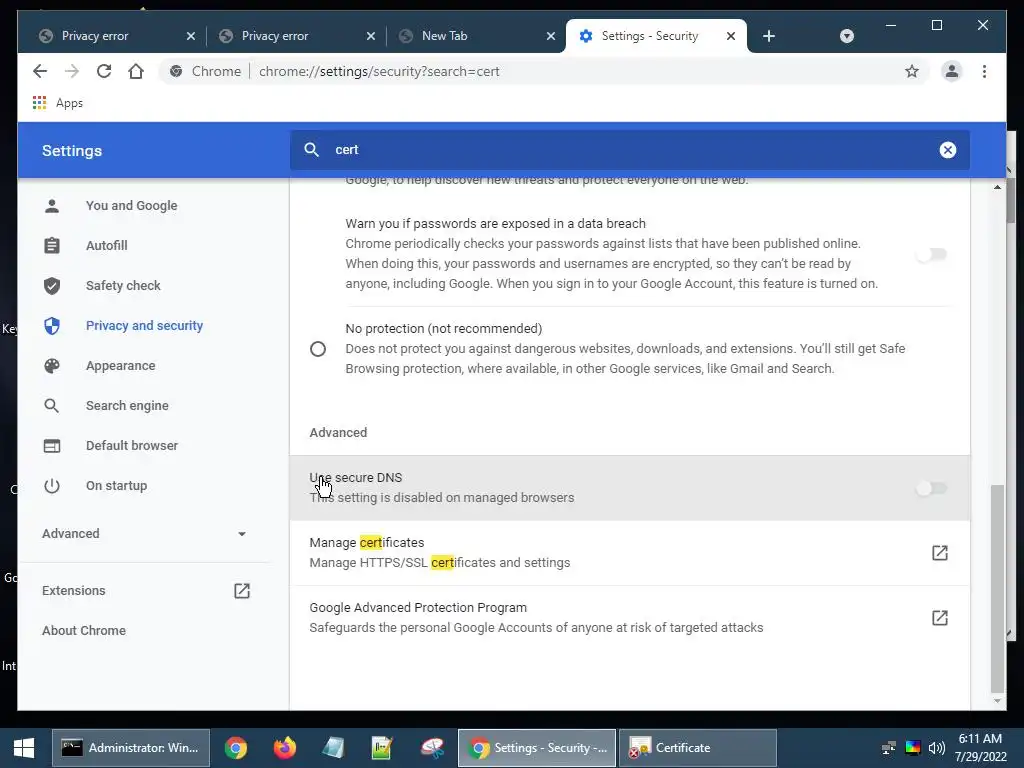This screenshot has height=768, width=1024.
Task: Close the second Privacy error tab
Action: point(371,36)
